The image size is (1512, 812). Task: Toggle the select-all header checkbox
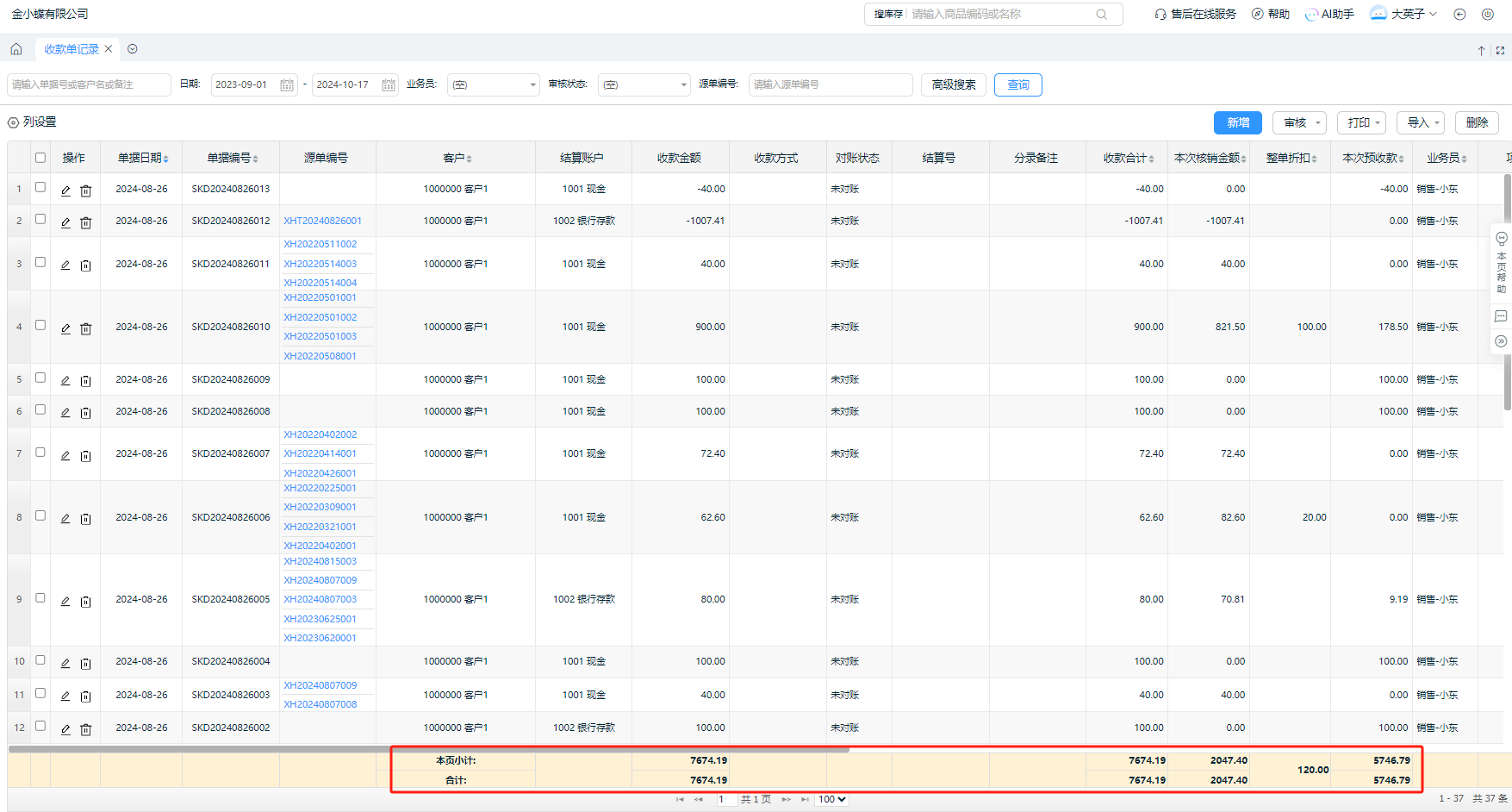click(x=40, y=158)
